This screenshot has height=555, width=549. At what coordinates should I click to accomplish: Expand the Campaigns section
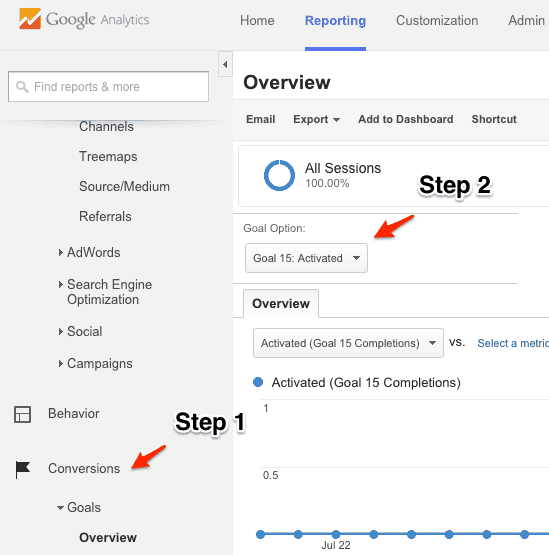coord(96,364)
